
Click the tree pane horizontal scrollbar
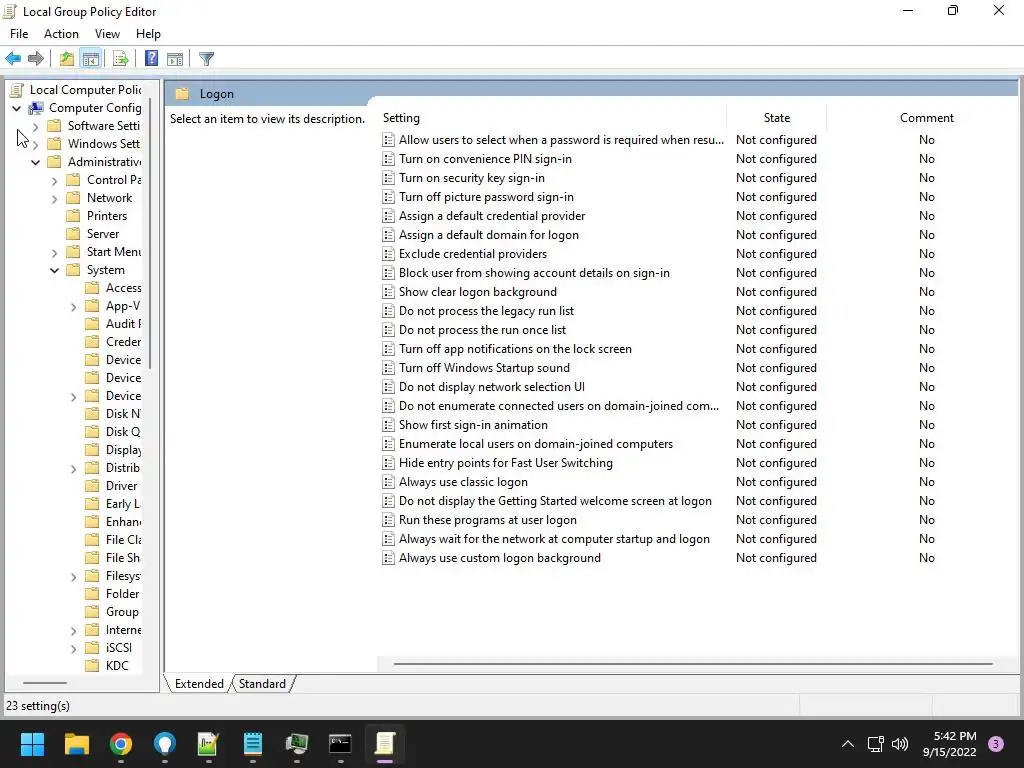44,682
